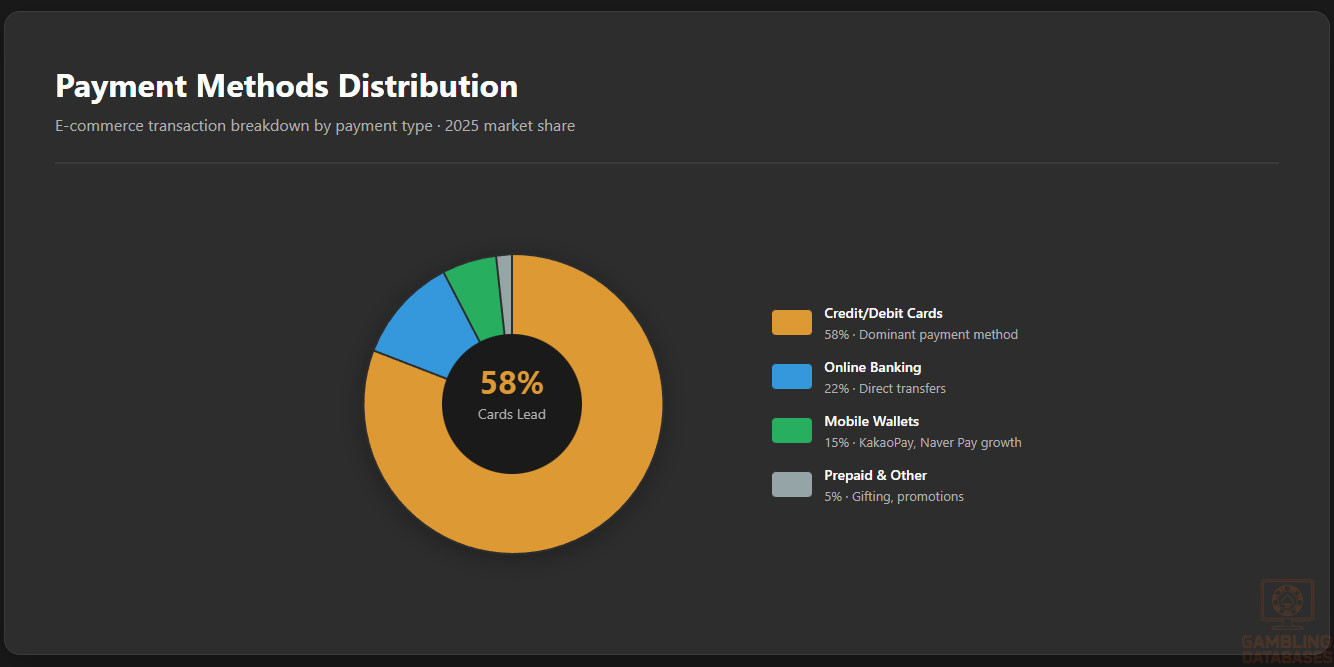The image size is (1334, 667).
Task: Click the 22% Direct transfers description
Action: [884, 388]
